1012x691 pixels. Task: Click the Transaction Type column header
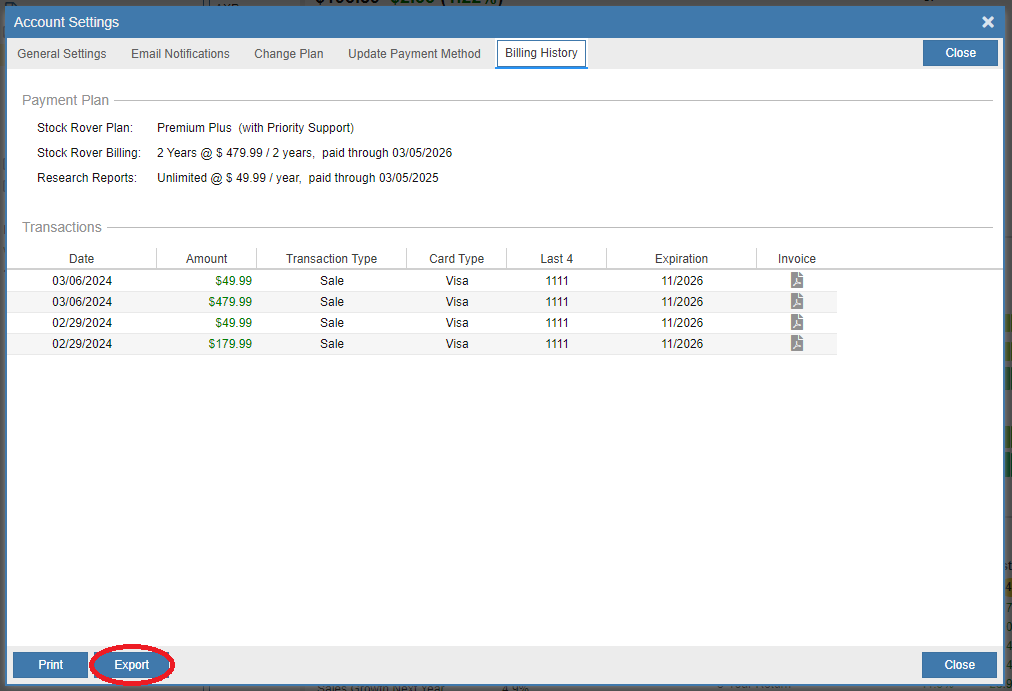(331, 258)
